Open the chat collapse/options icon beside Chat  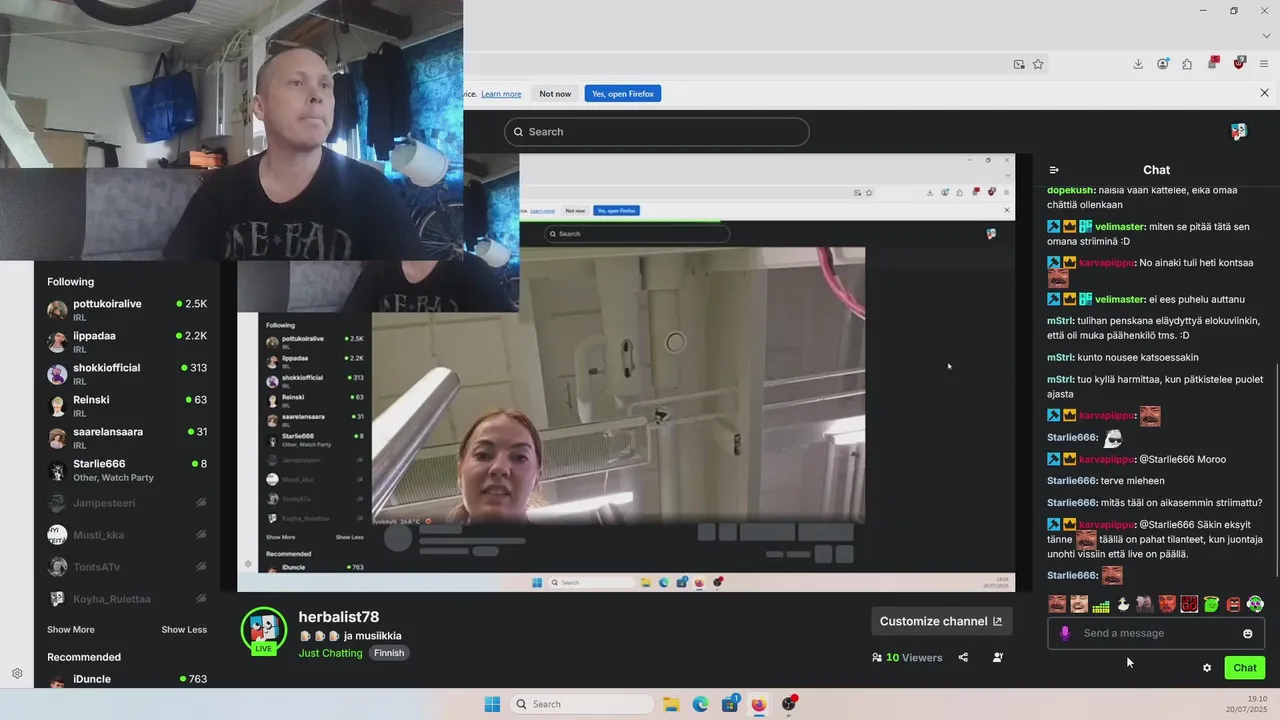point(1054,170)
